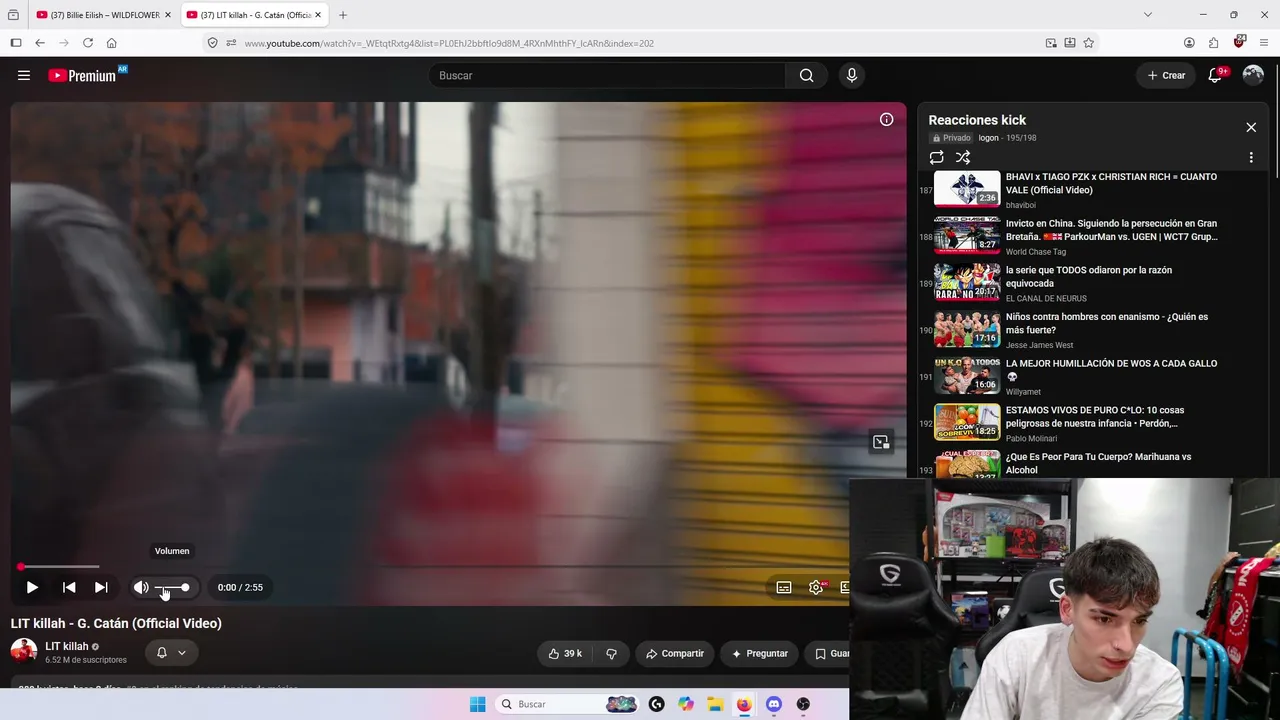
Task: Open the Windows Start menu
Action: point(478,704)
